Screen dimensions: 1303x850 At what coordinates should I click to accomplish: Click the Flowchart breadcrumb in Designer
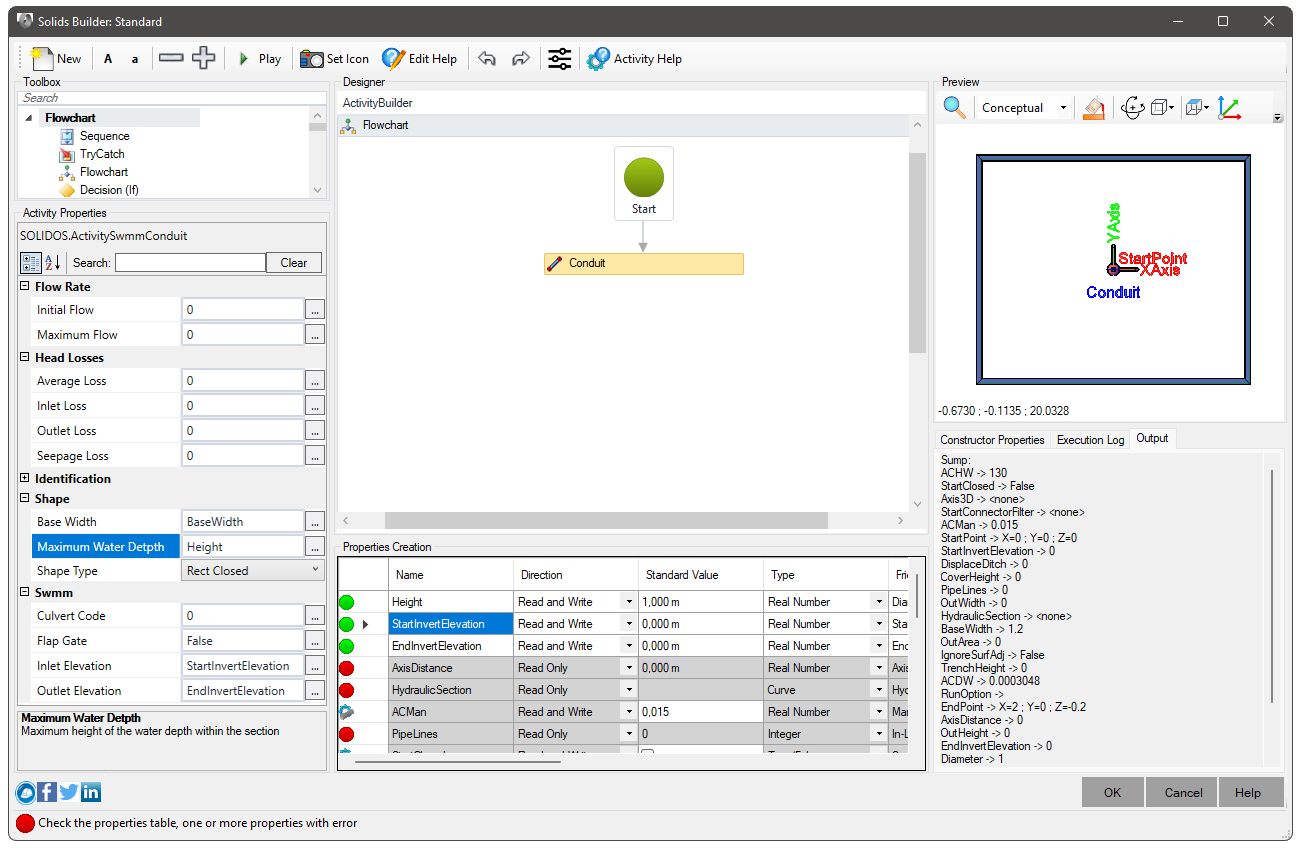click(385, 126)
